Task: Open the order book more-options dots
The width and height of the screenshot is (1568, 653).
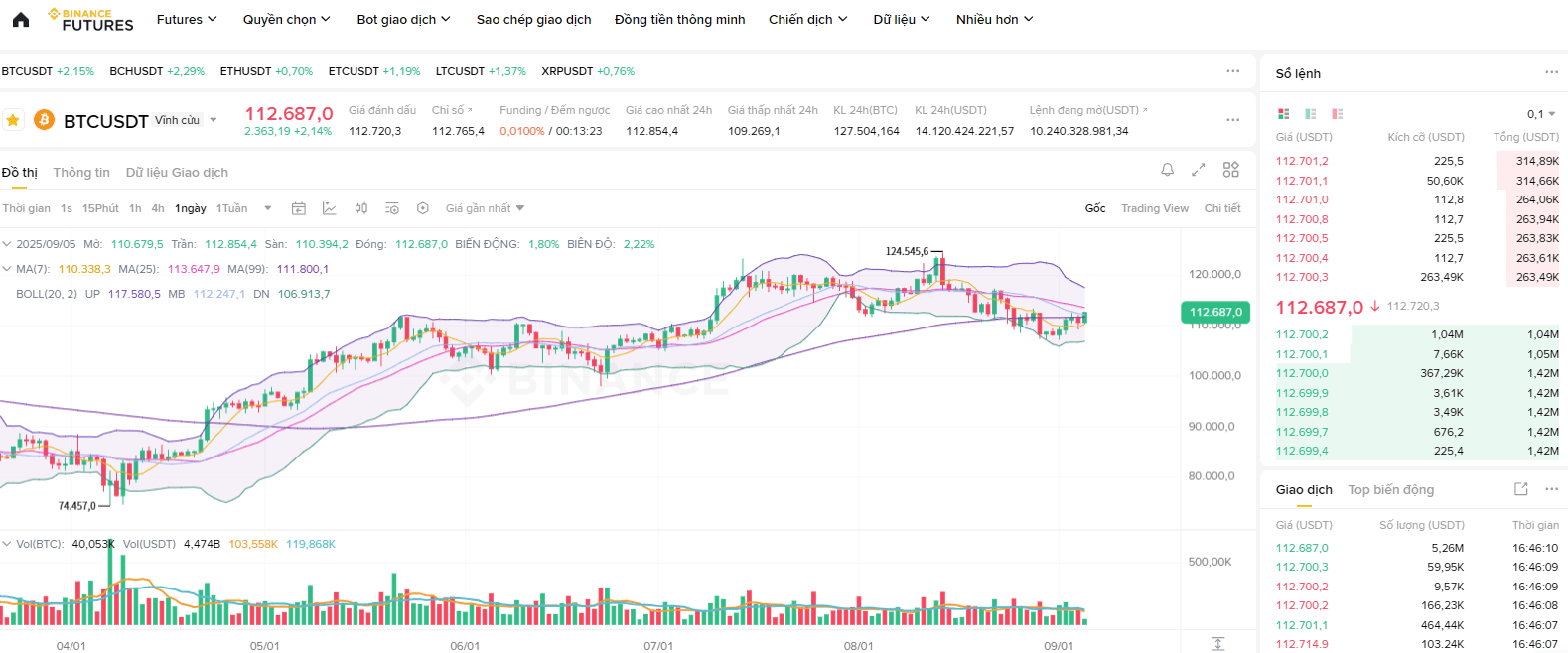Action: pos(1551,72)
